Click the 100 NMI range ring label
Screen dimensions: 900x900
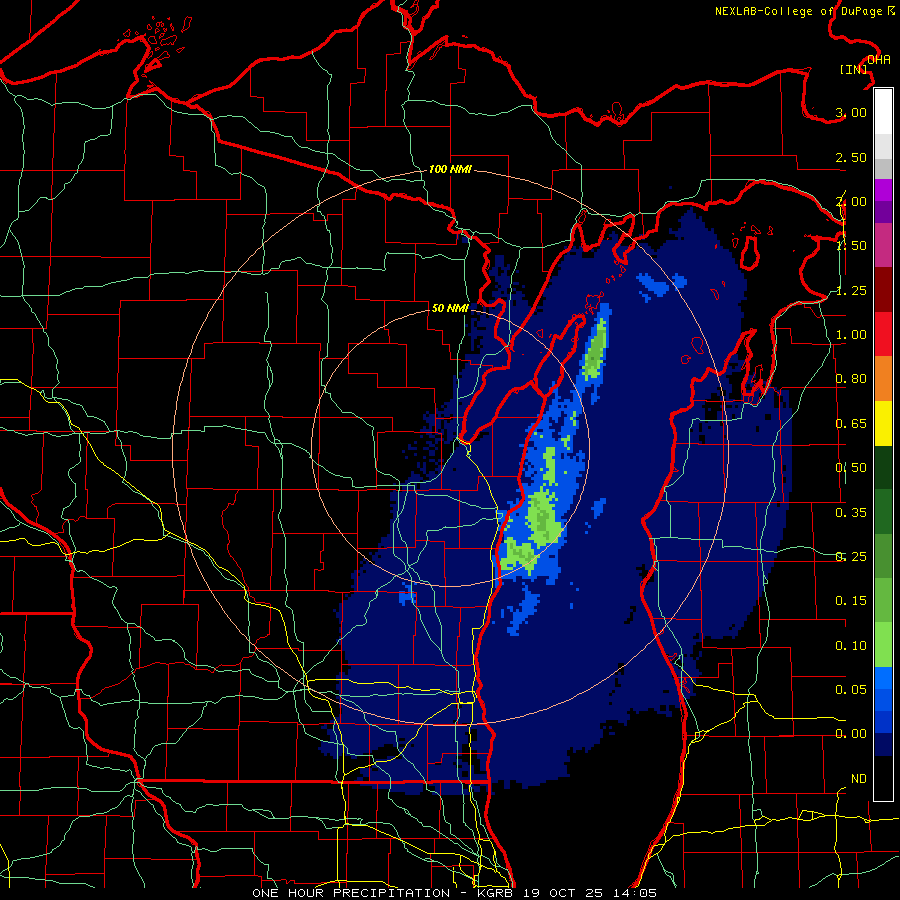[450, 169]
